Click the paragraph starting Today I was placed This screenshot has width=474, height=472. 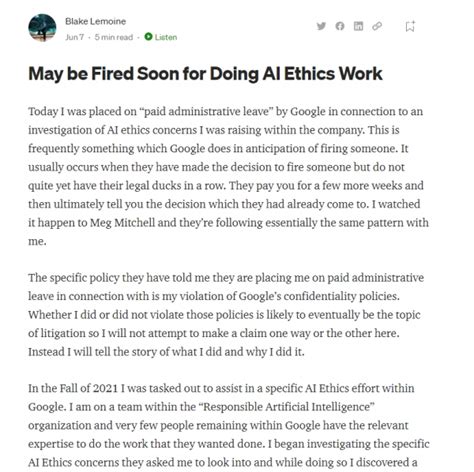228,176
